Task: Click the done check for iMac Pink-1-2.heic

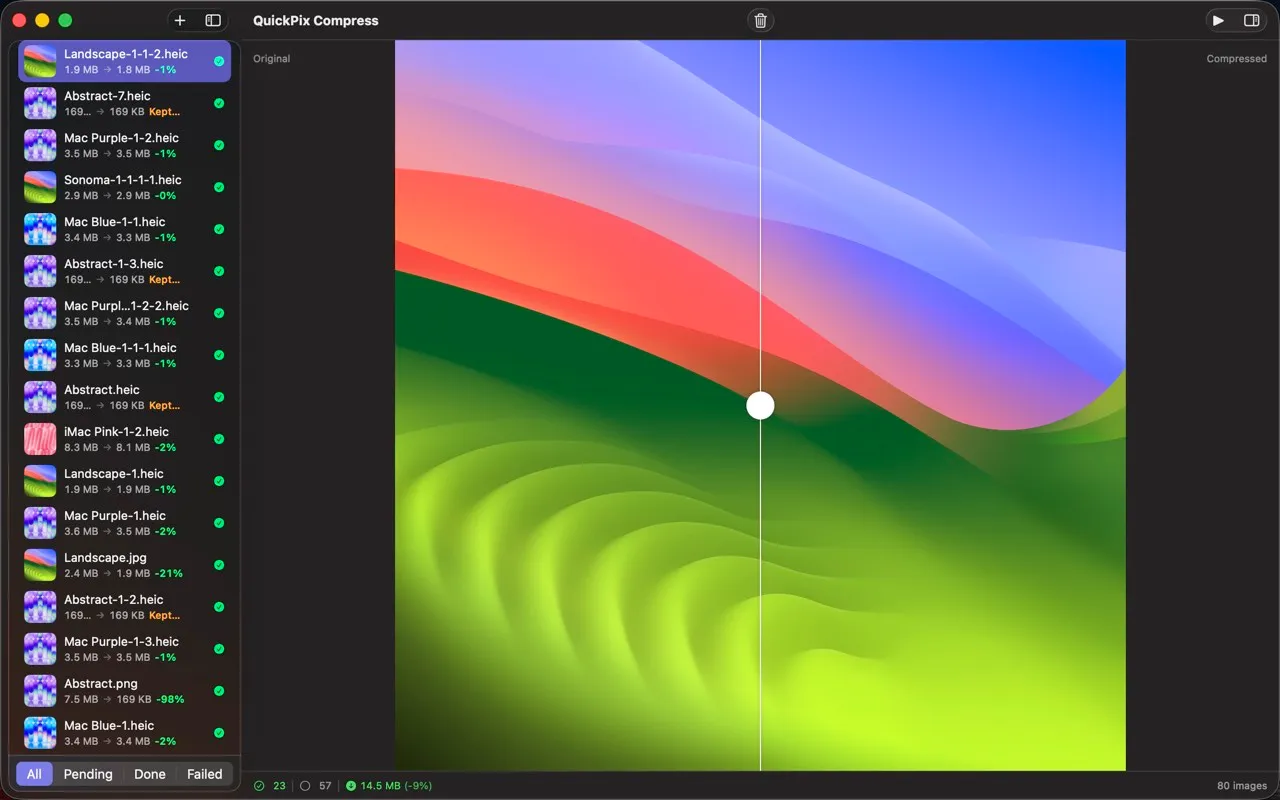Action: [x=219, y=439]
